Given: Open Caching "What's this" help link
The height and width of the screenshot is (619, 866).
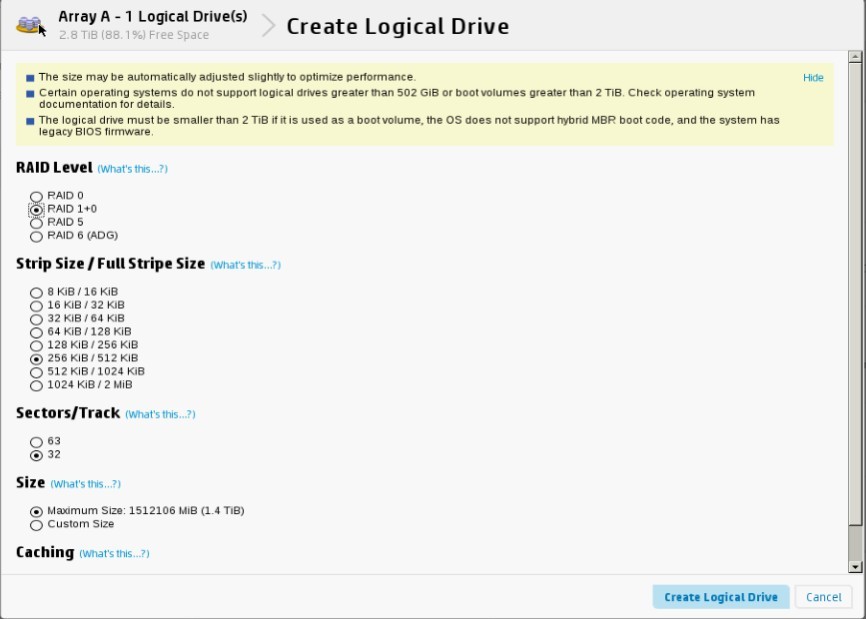Looking at the screenshot, I should pyautogui.click(x=114, y=554).
